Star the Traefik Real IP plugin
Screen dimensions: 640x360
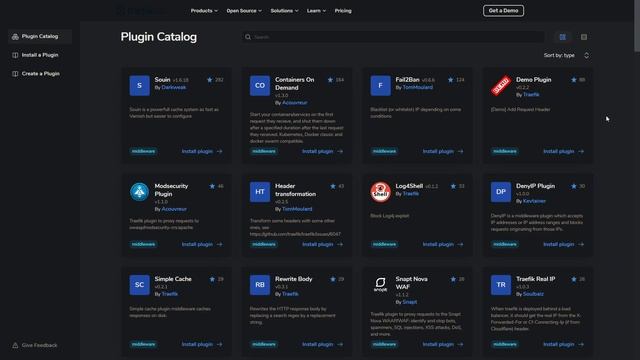(574, 279)
